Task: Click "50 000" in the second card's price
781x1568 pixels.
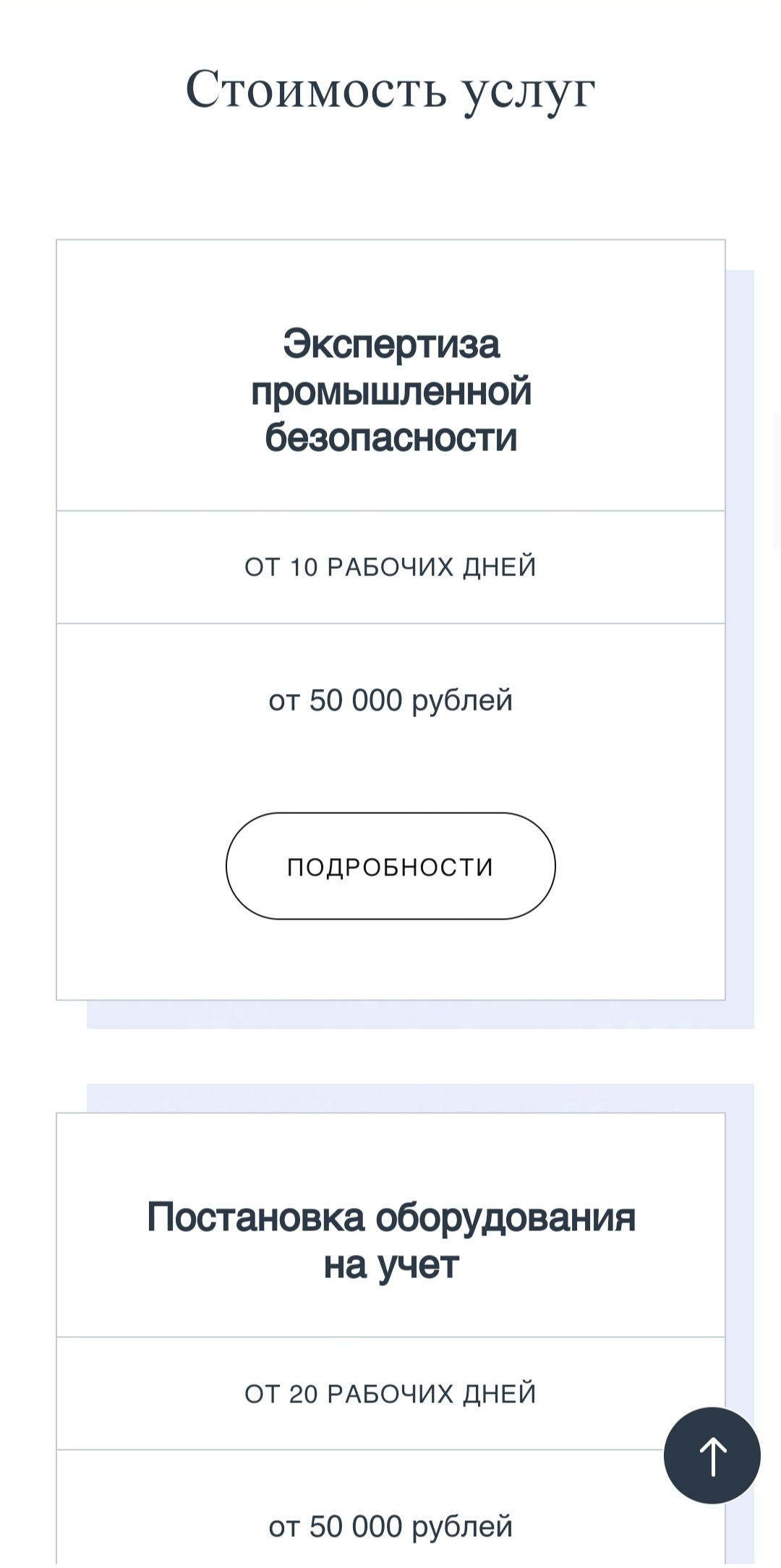Action: [x=355, y=1527]
